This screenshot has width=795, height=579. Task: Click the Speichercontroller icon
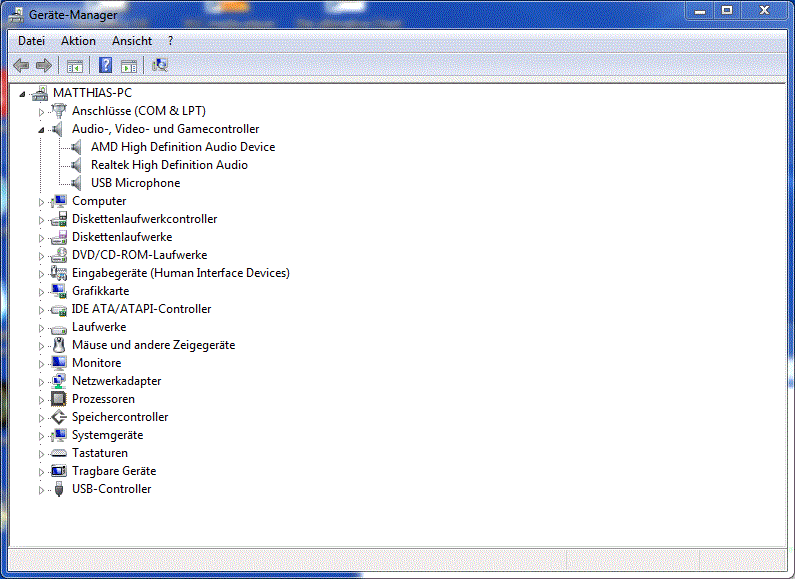59,417
